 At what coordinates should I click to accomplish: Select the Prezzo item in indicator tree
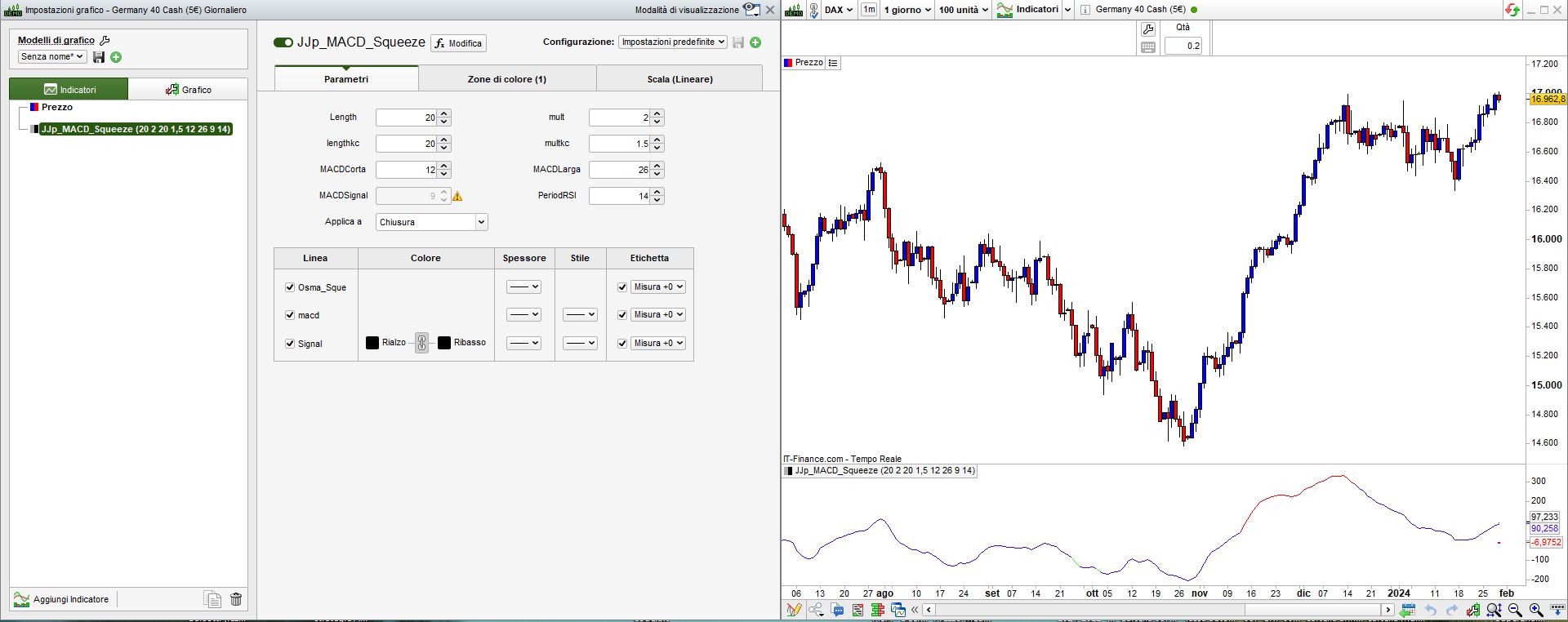pyautogui.click(x=57, y=107)
